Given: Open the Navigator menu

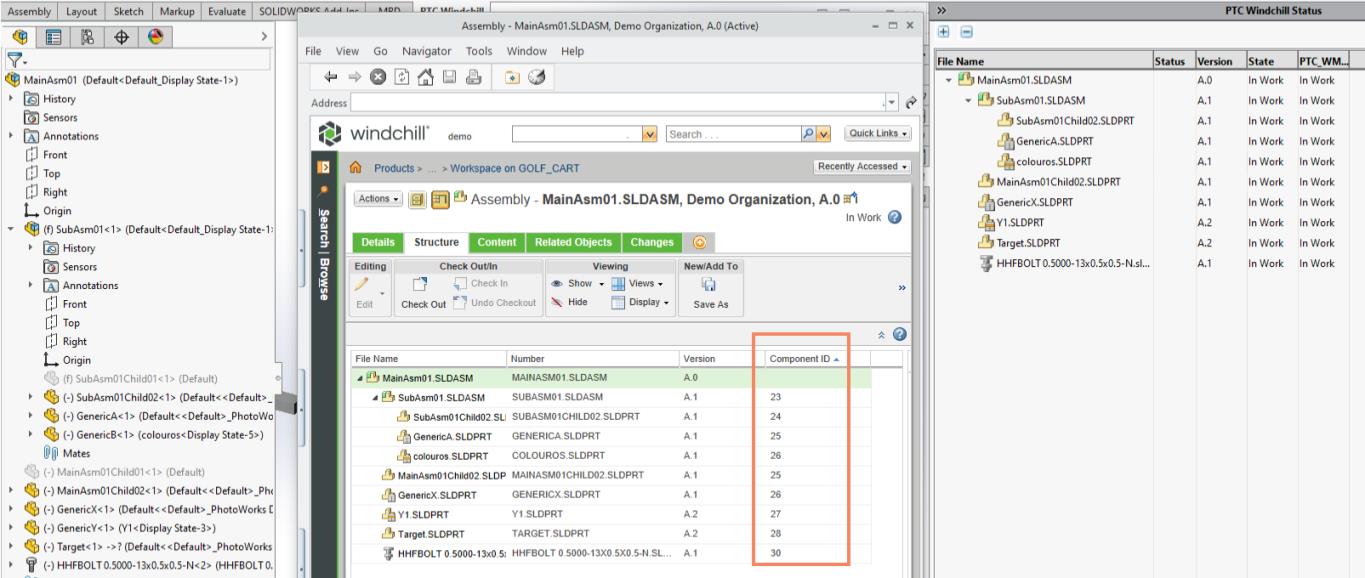Looking at the screenshot, I should tap(427, 51).
